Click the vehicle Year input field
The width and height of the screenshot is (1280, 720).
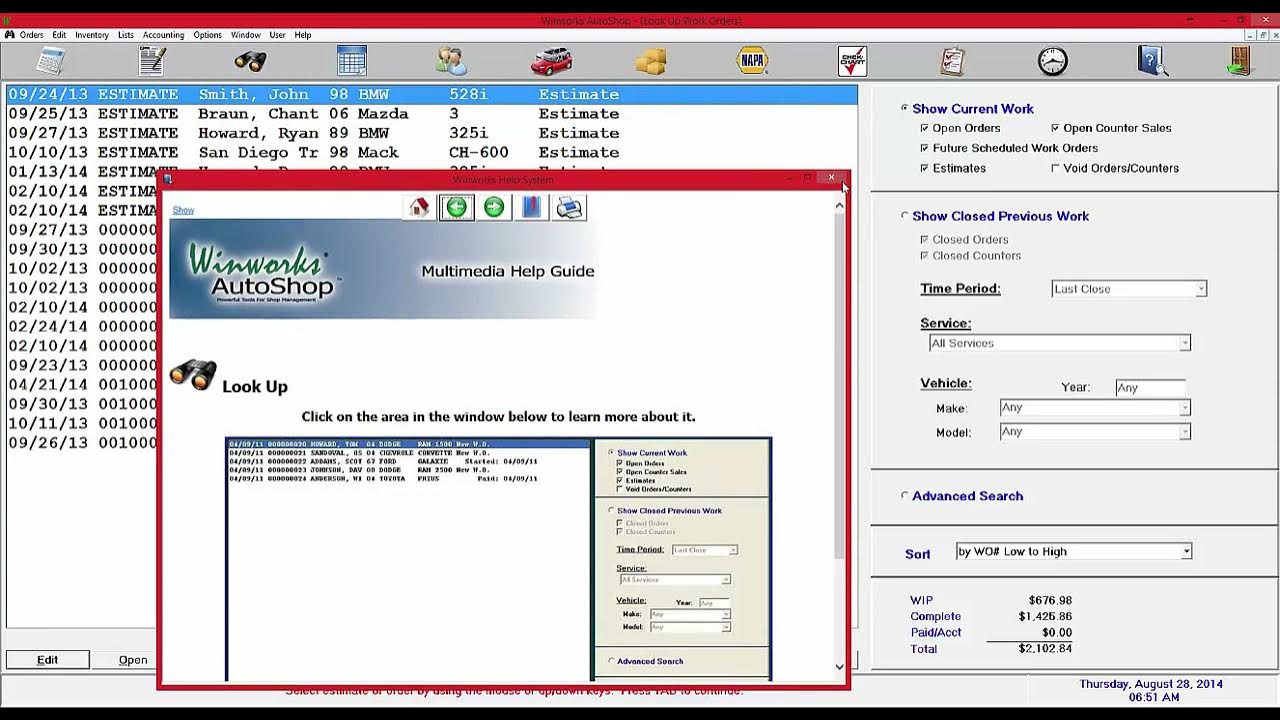coord(1150,387)
